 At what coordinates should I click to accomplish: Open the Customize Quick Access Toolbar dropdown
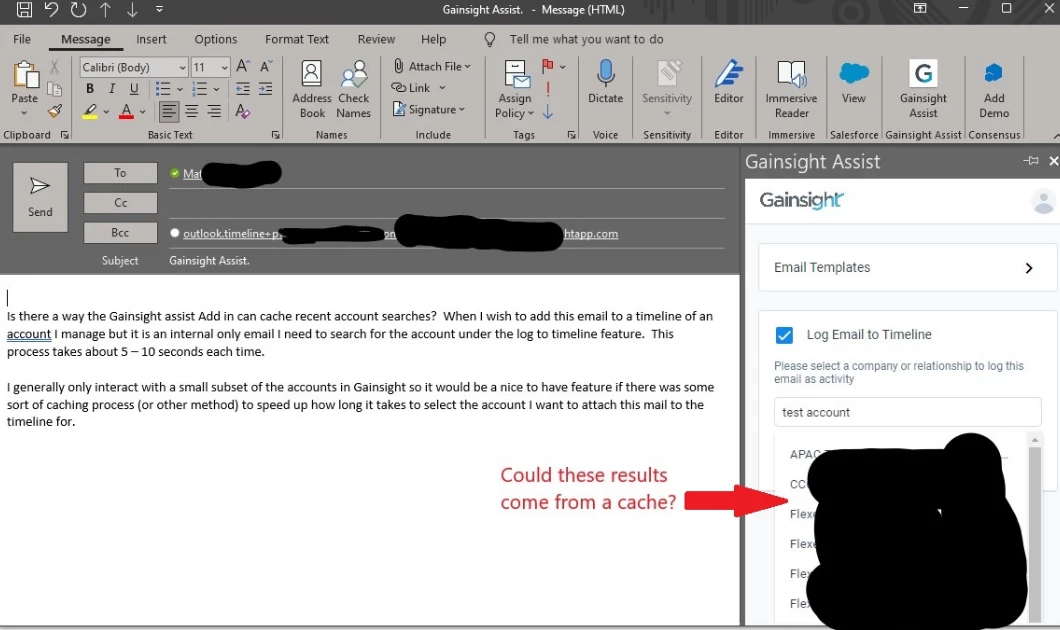point(160,9)
